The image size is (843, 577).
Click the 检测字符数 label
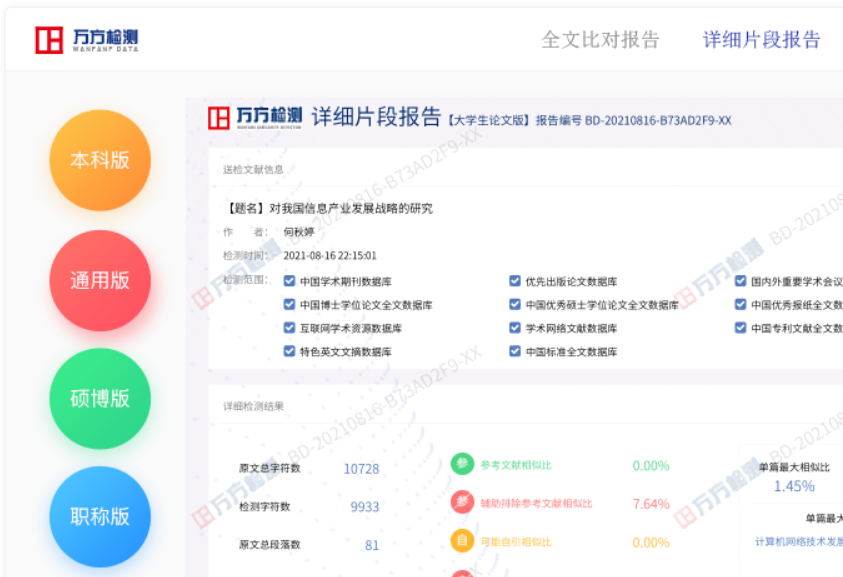(265, 506)
